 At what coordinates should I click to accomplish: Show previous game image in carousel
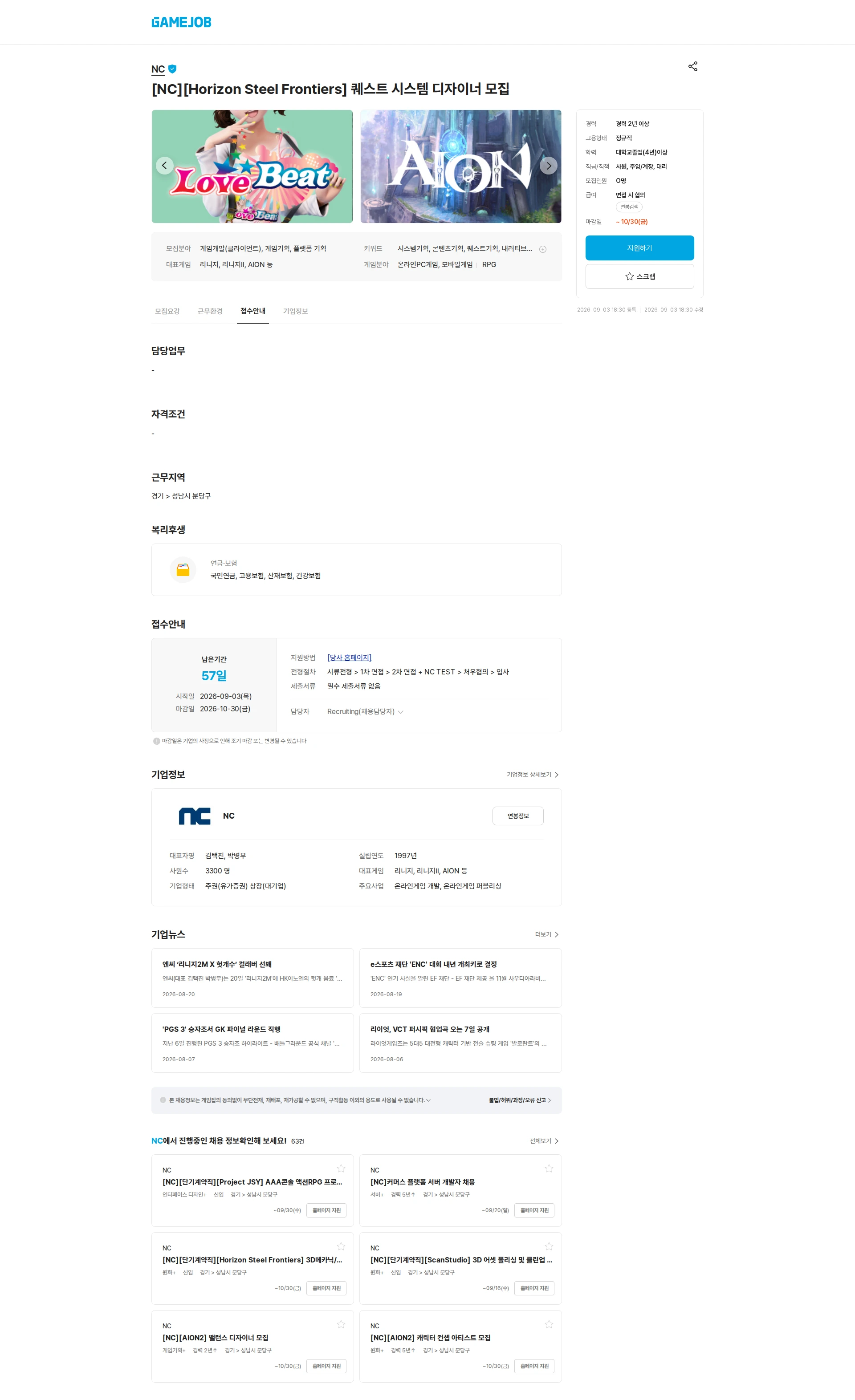pos(165,165)
